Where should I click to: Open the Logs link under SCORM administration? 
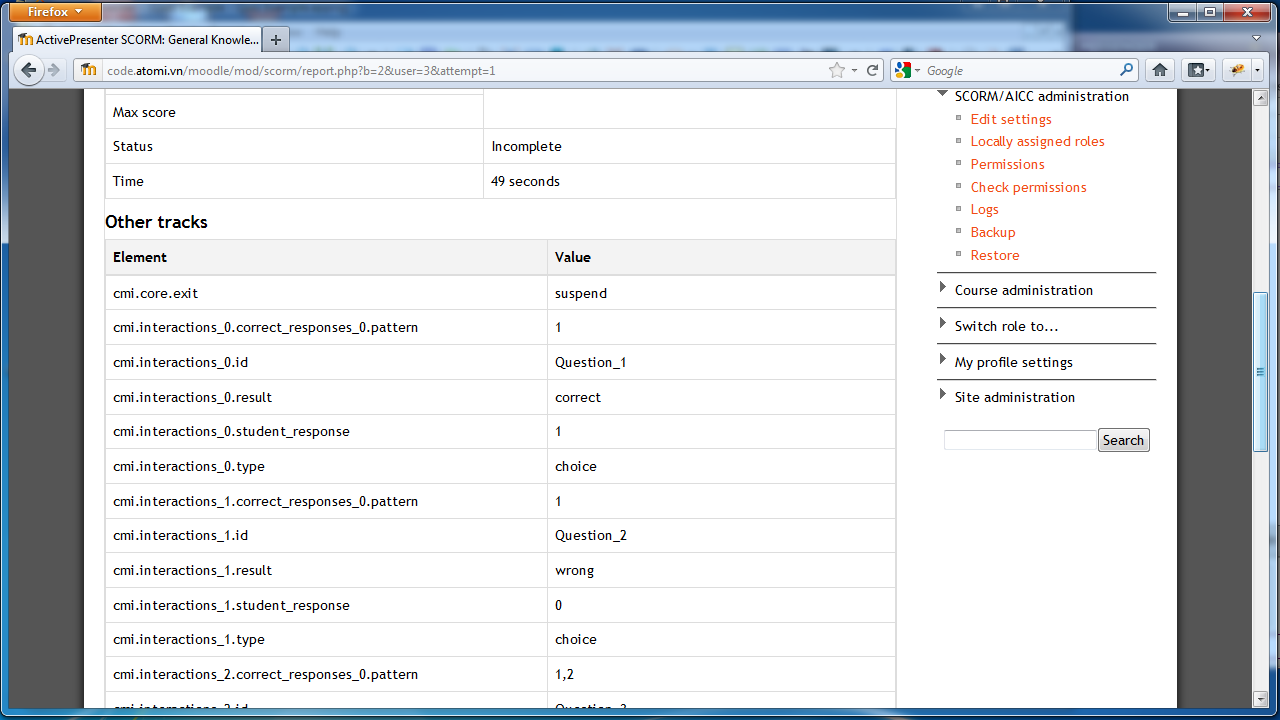[984, 209]
